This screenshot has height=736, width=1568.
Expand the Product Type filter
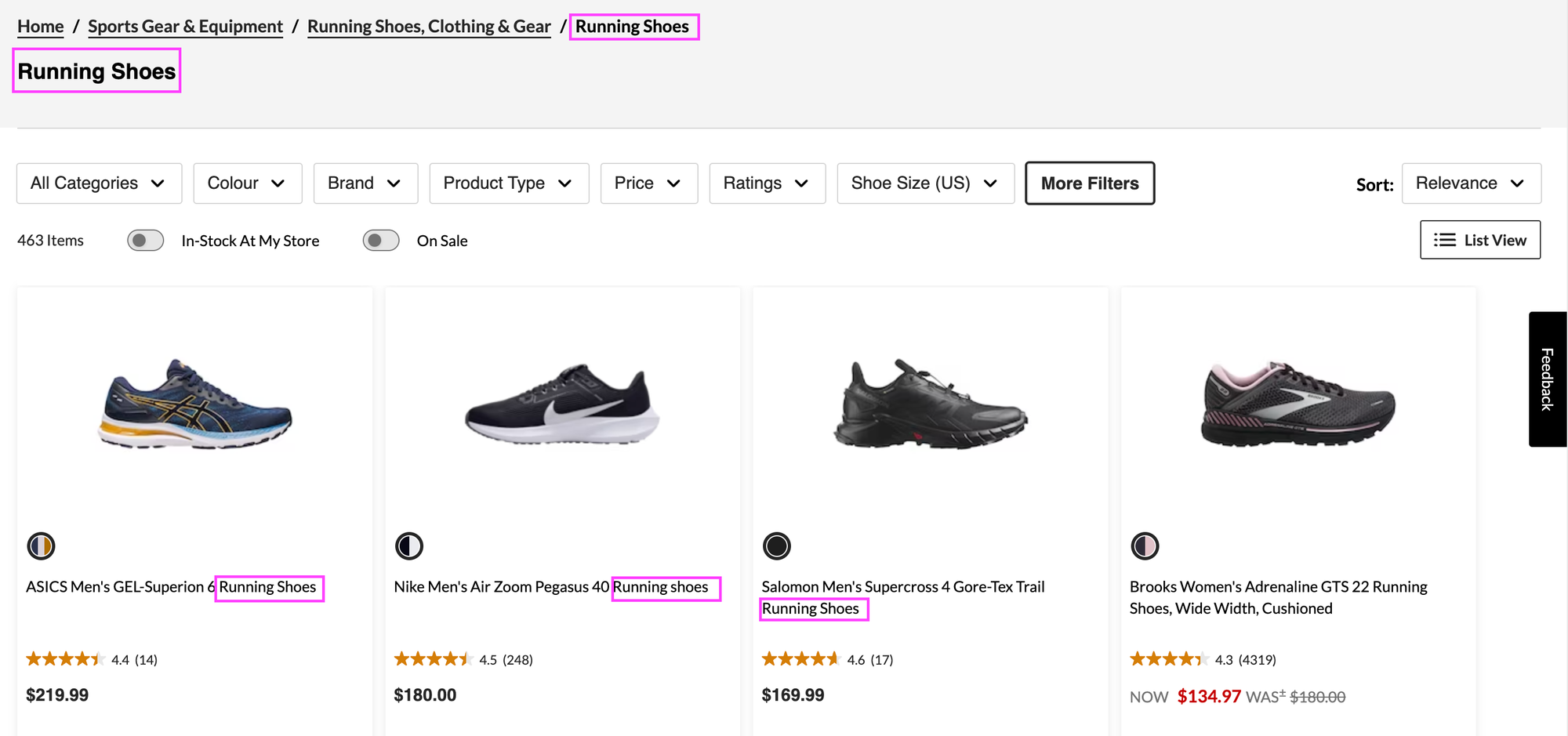point(508,183)
